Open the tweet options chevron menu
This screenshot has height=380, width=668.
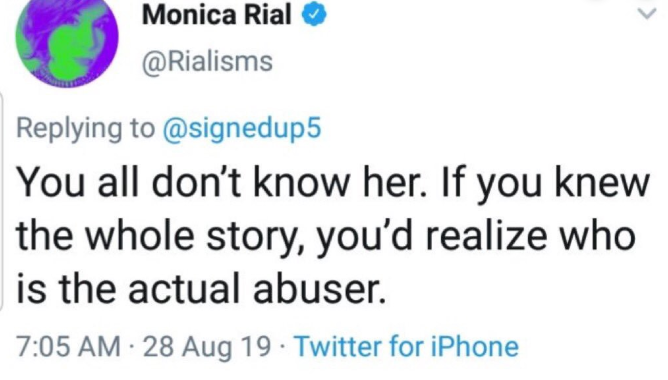pyautogui.click(x=647, y=14)
